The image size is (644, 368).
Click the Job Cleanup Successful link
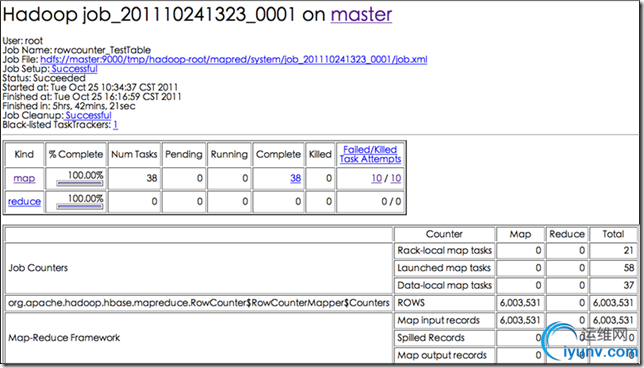[88, 115]
